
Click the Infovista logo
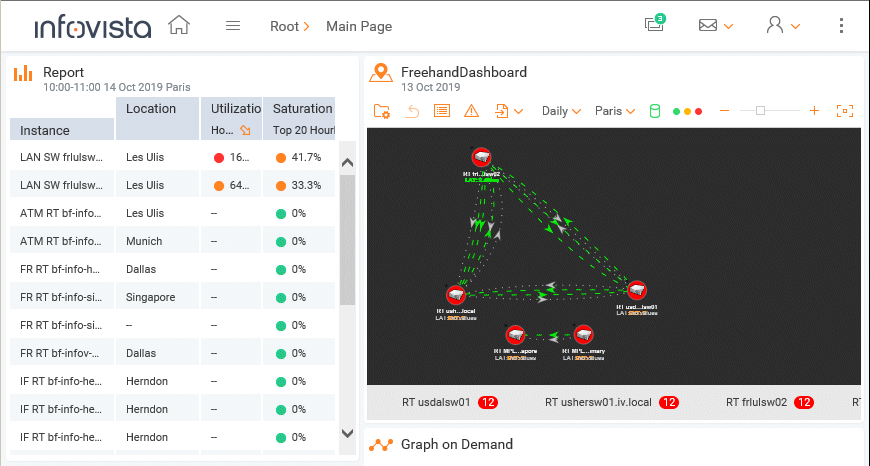[x=93, y=27]
